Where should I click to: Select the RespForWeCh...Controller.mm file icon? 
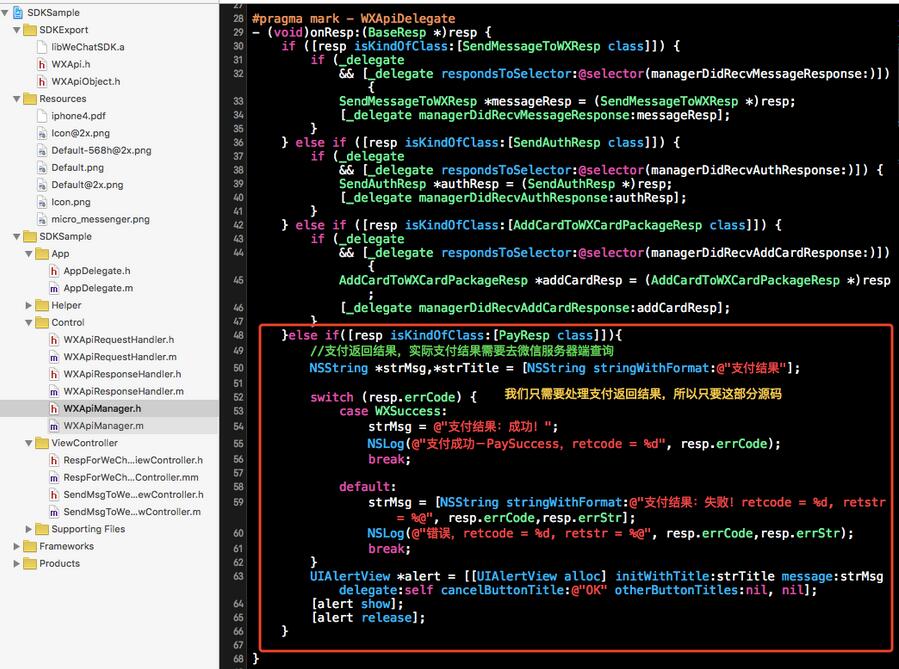coord(54,477)
